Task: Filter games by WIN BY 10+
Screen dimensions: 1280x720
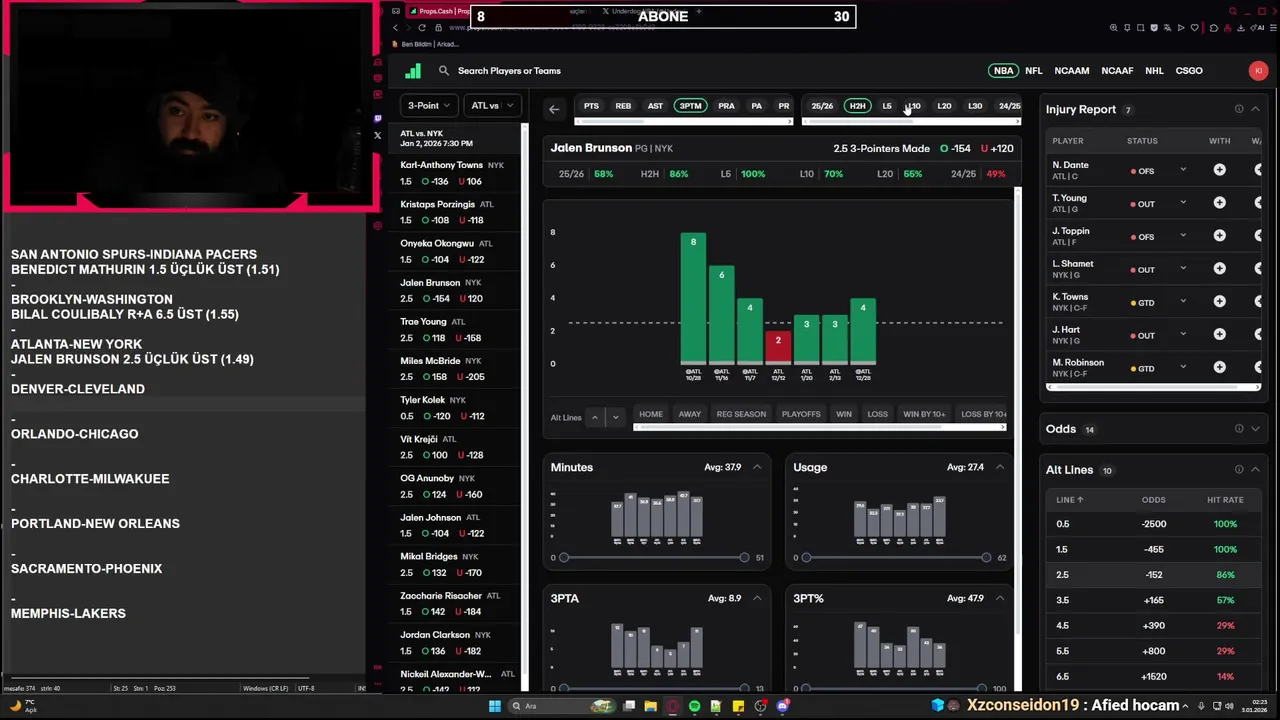Action: coord(924,414)
